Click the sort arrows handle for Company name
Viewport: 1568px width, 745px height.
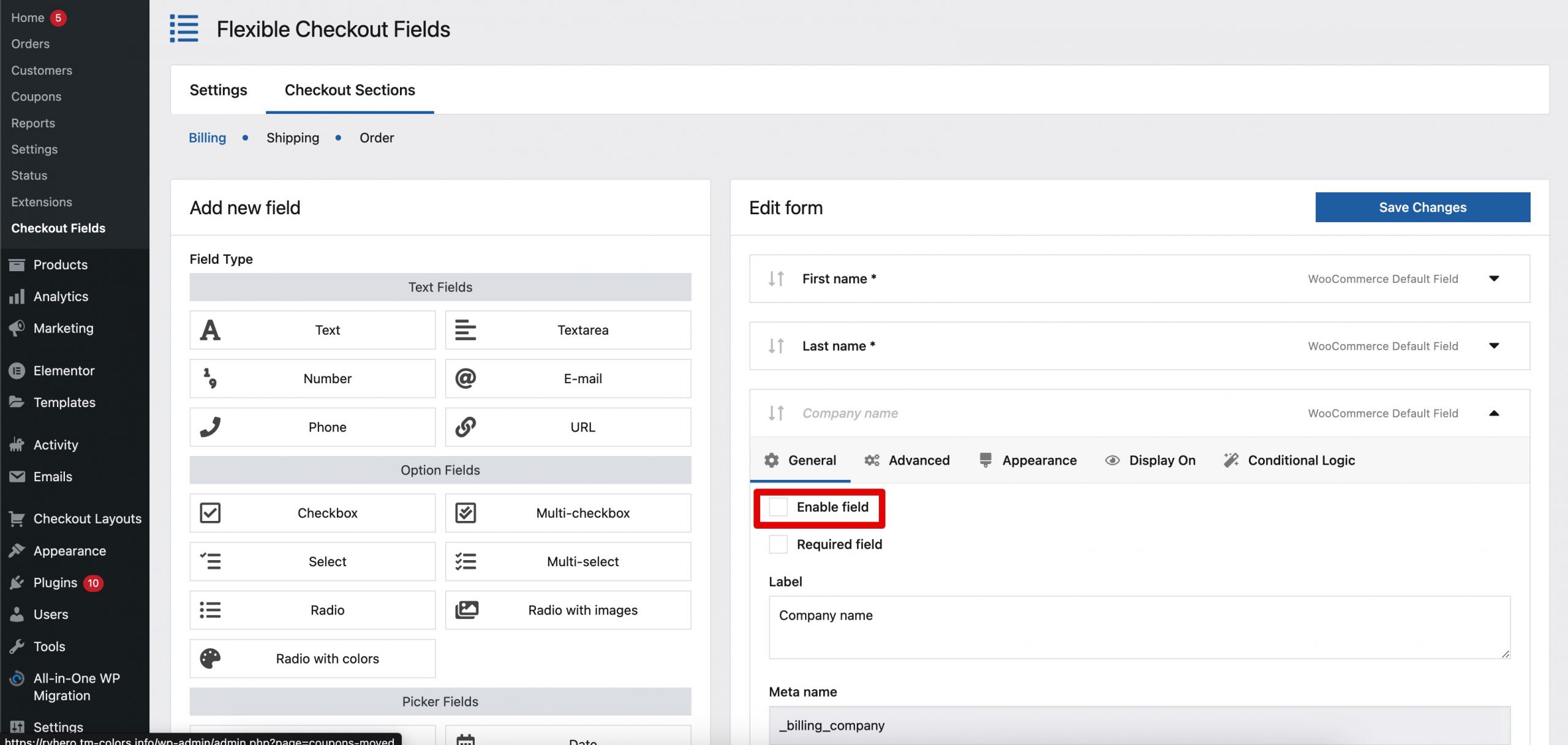tap(776, 413)
